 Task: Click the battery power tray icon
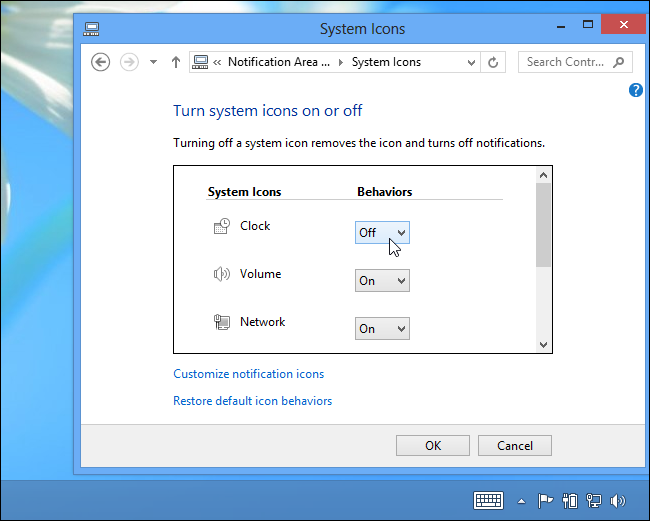pyautogui.click(x=571, y=501)
